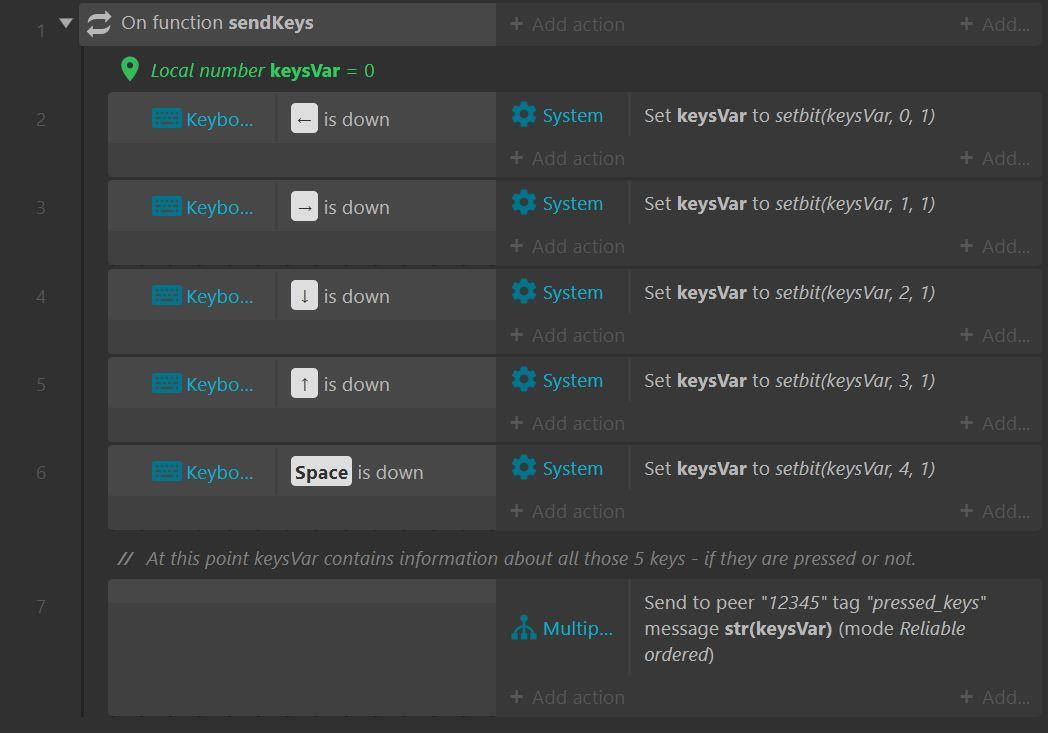Add action to the sendKeys function
The height and width of the screenshot is (733, 1048).
[567, 24]
